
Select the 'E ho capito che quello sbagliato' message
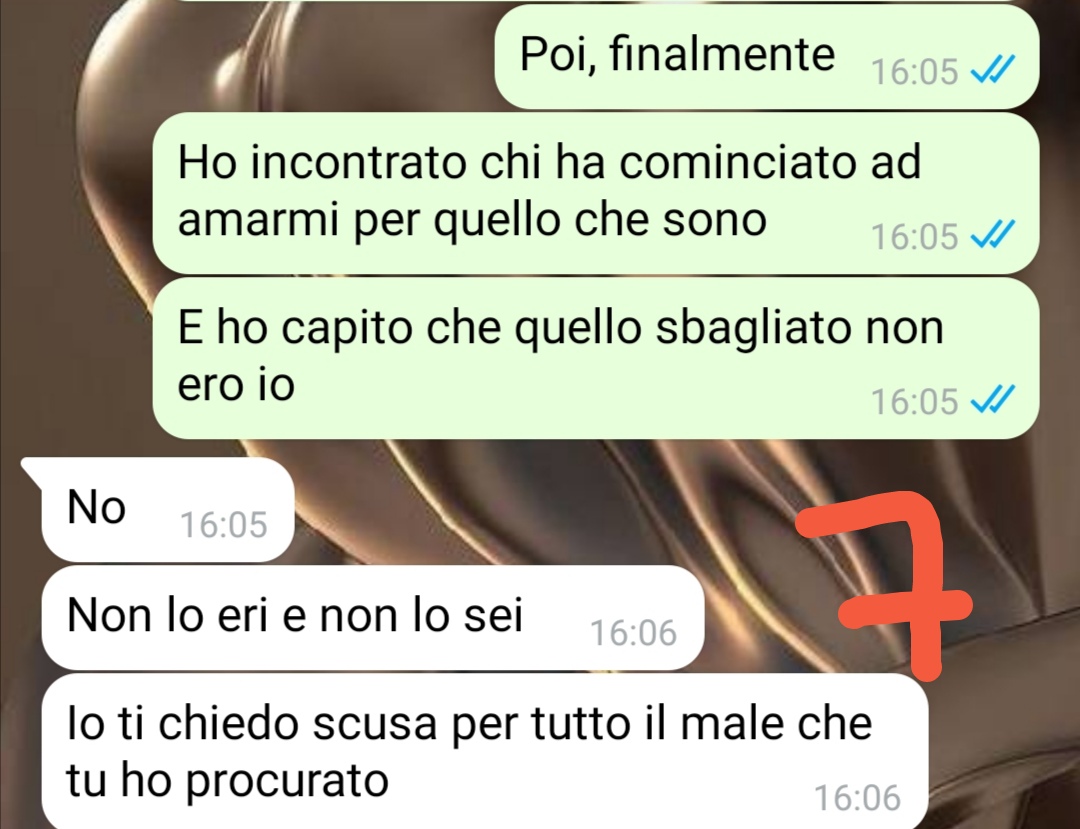coord(596,358)
